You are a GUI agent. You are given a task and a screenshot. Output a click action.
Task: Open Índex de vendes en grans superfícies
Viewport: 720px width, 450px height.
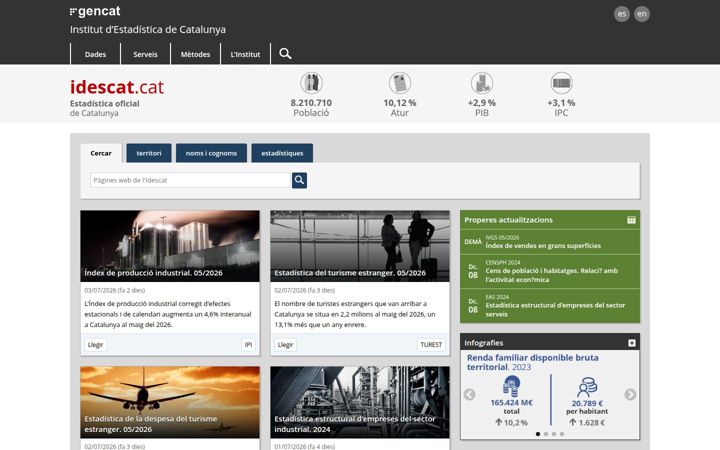pos(543,246)
